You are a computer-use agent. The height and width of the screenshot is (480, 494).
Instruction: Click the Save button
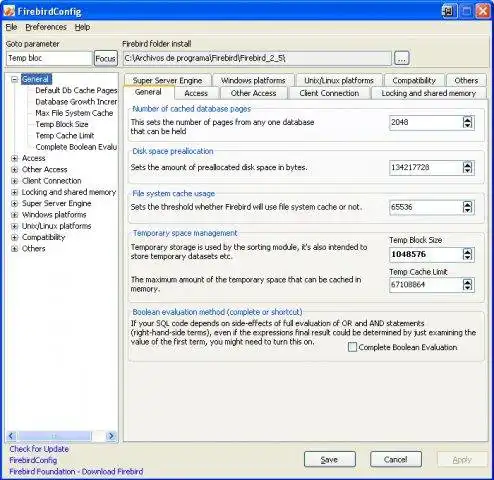tap(329, 460)
